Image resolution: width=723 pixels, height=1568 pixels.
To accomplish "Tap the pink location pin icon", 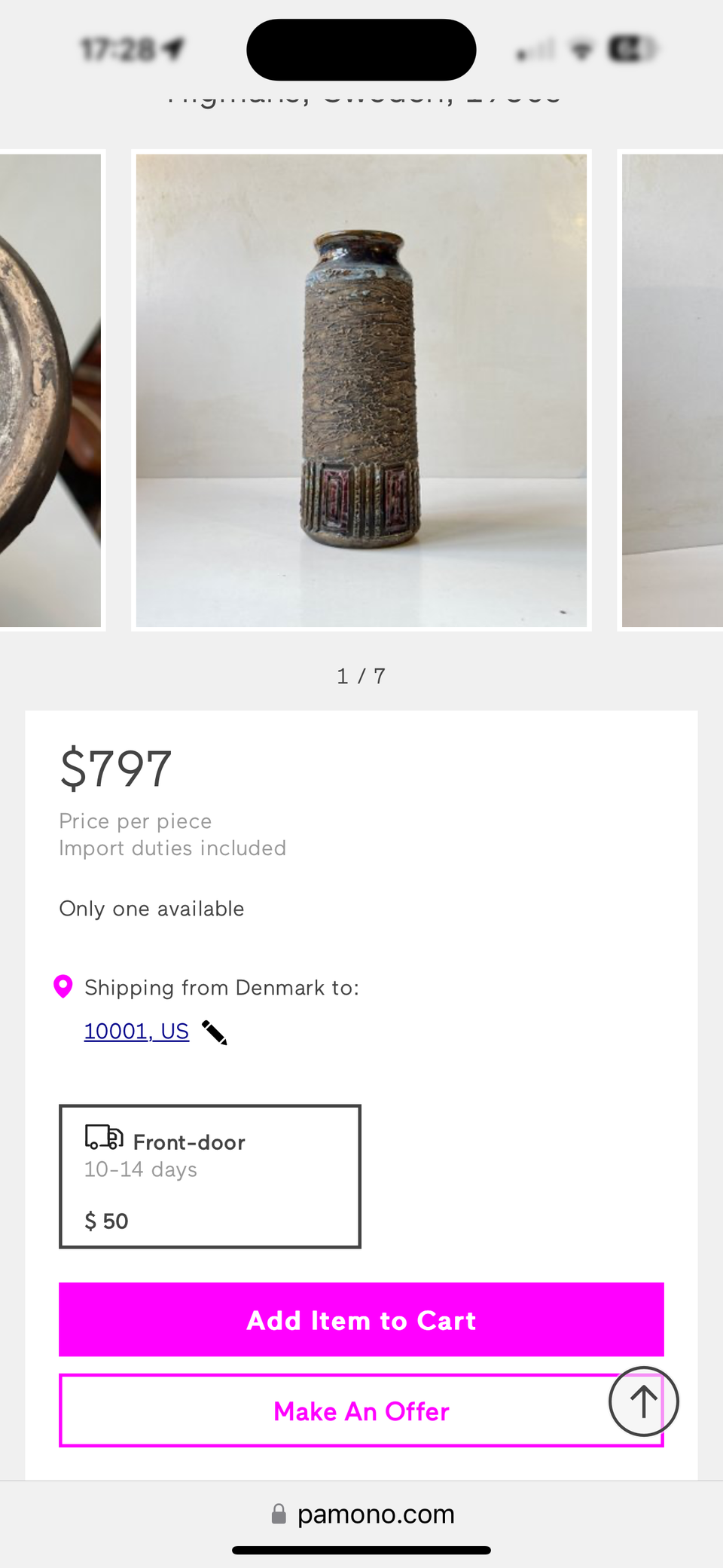I will point(63,986).
